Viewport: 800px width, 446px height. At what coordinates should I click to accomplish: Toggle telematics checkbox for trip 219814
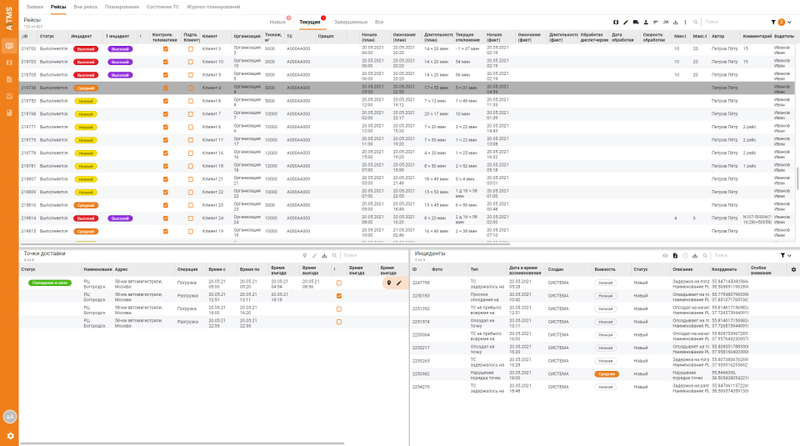[165, 218]
